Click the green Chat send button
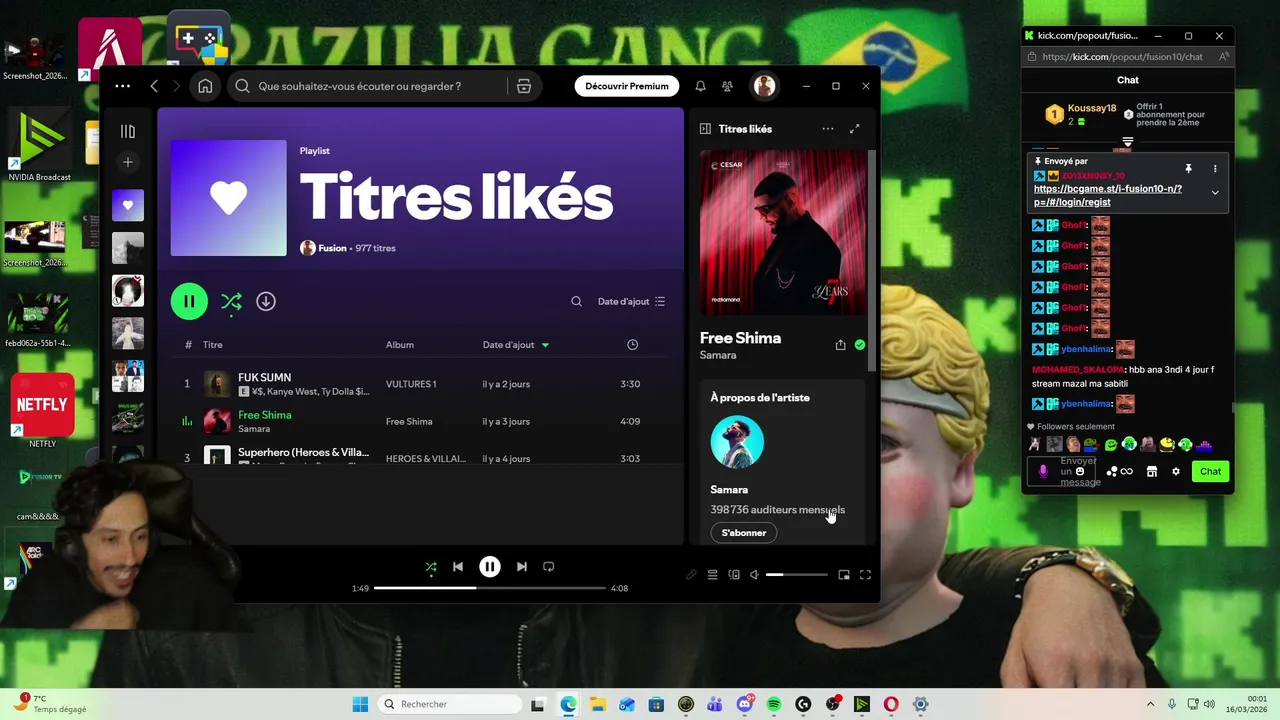This screenshot has width=1280, height=720. point(1210,471)
